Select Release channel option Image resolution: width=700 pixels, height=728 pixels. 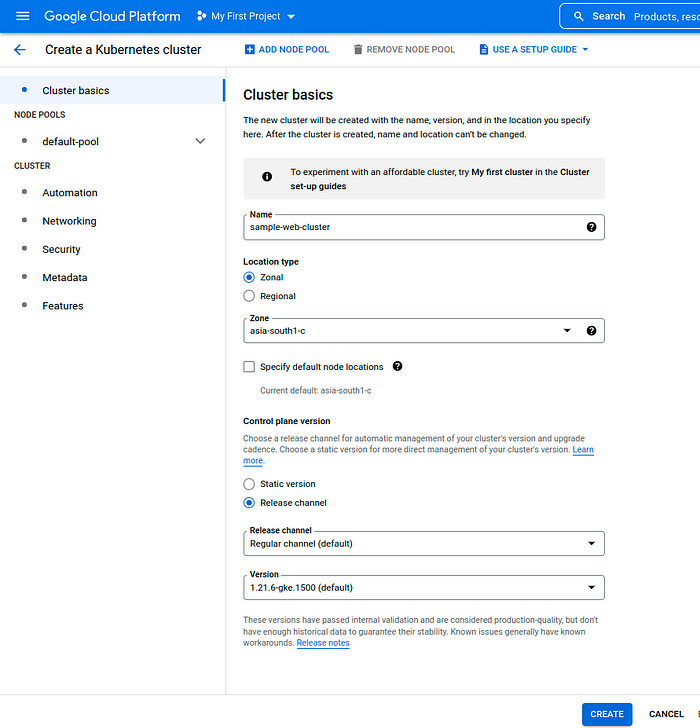point(249,503)
